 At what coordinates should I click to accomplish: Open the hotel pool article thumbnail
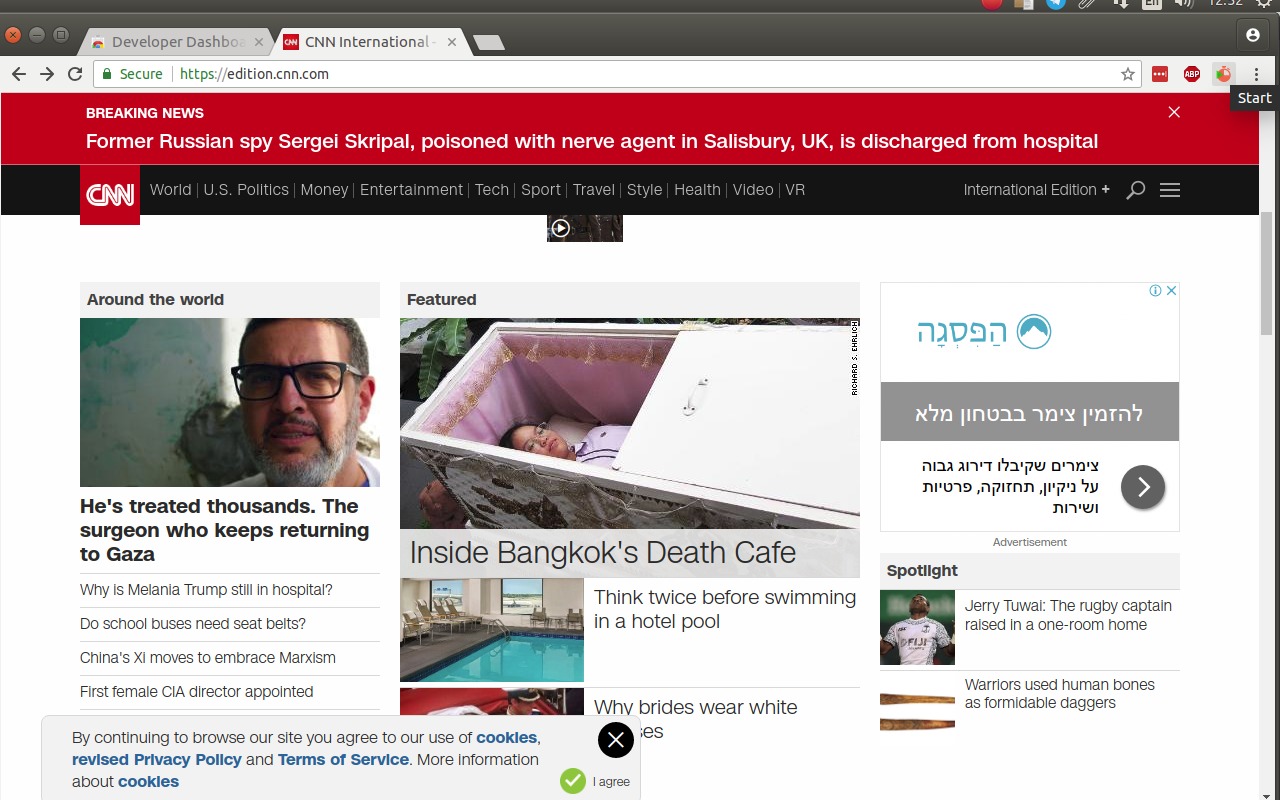pyautogui.click(x=492, y=630)
